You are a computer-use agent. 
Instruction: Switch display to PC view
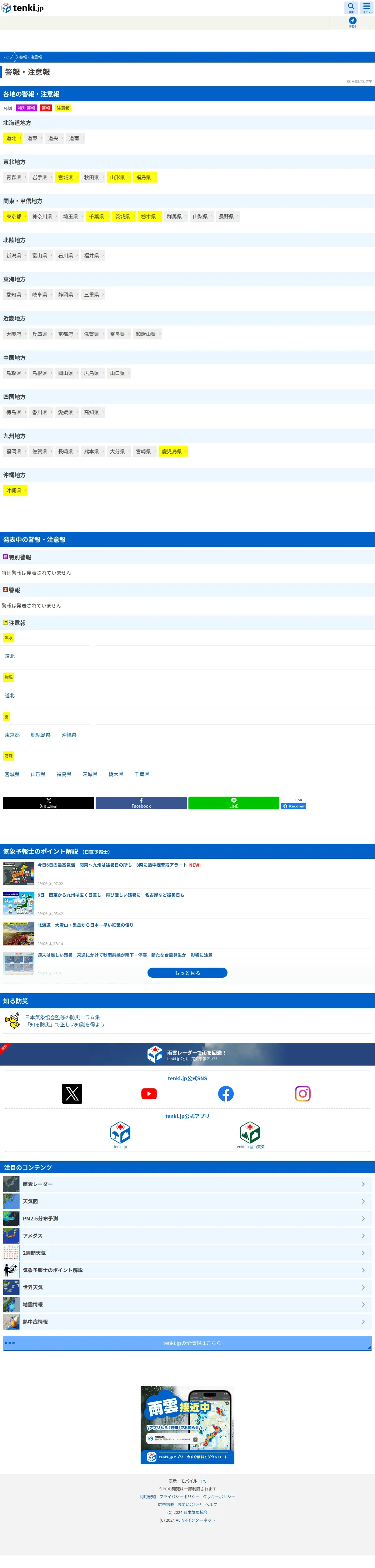click(204, 1481)
